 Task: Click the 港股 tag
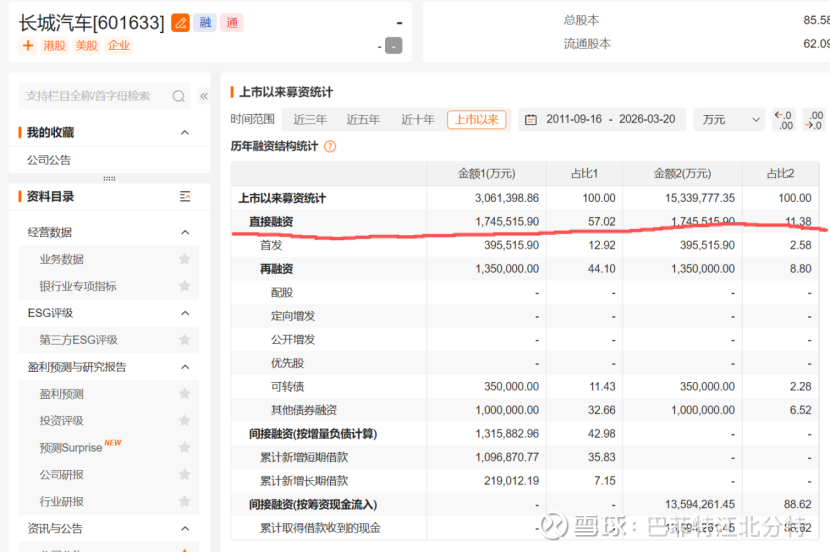coord(54,45)
